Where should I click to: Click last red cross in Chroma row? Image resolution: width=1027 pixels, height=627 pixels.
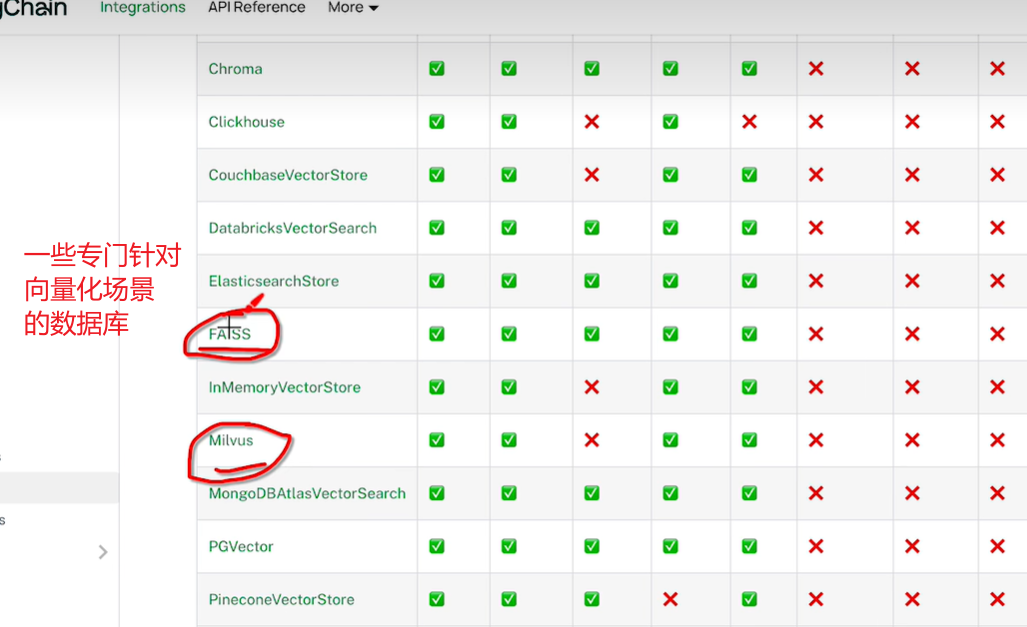pos(997,69)
